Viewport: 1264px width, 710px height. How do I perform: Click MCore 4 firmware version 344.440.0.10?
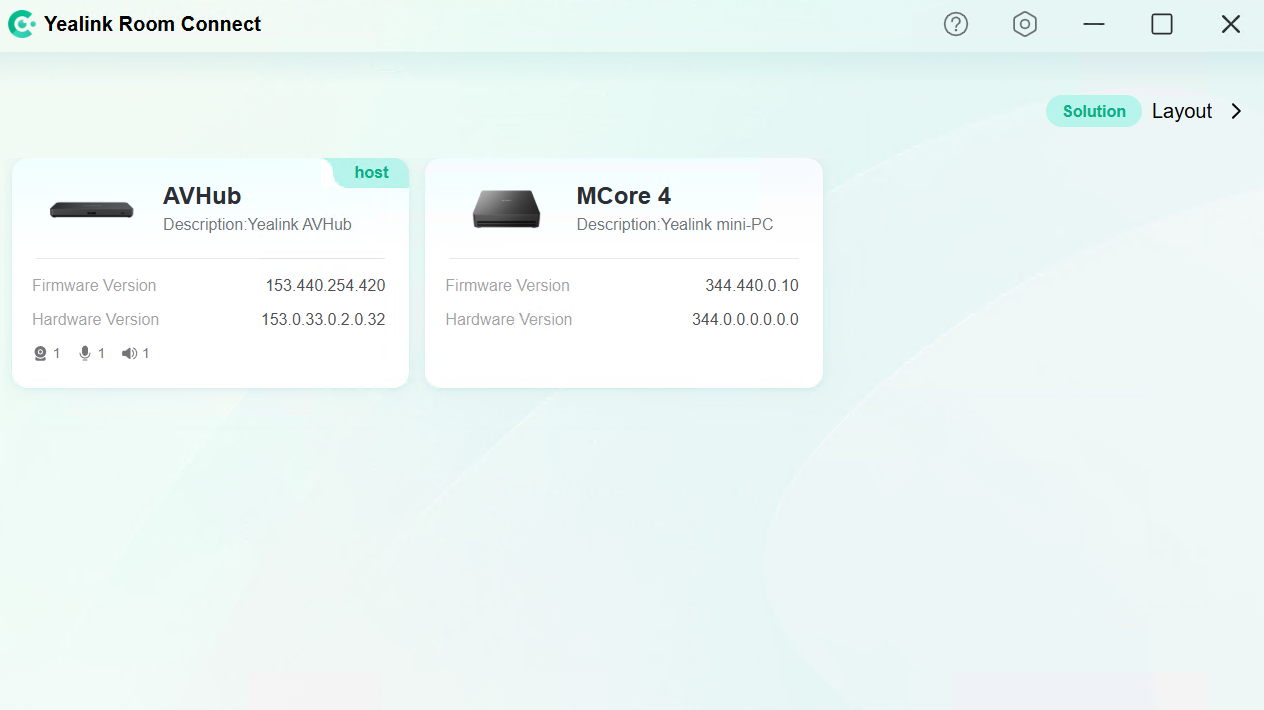pos(752,285)
